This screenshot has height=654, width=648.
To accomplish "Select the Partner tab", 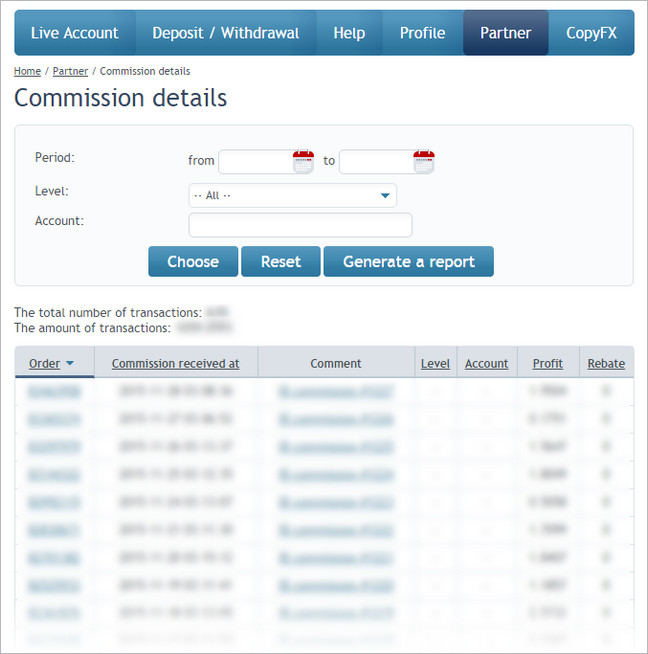I will (505, 33).
